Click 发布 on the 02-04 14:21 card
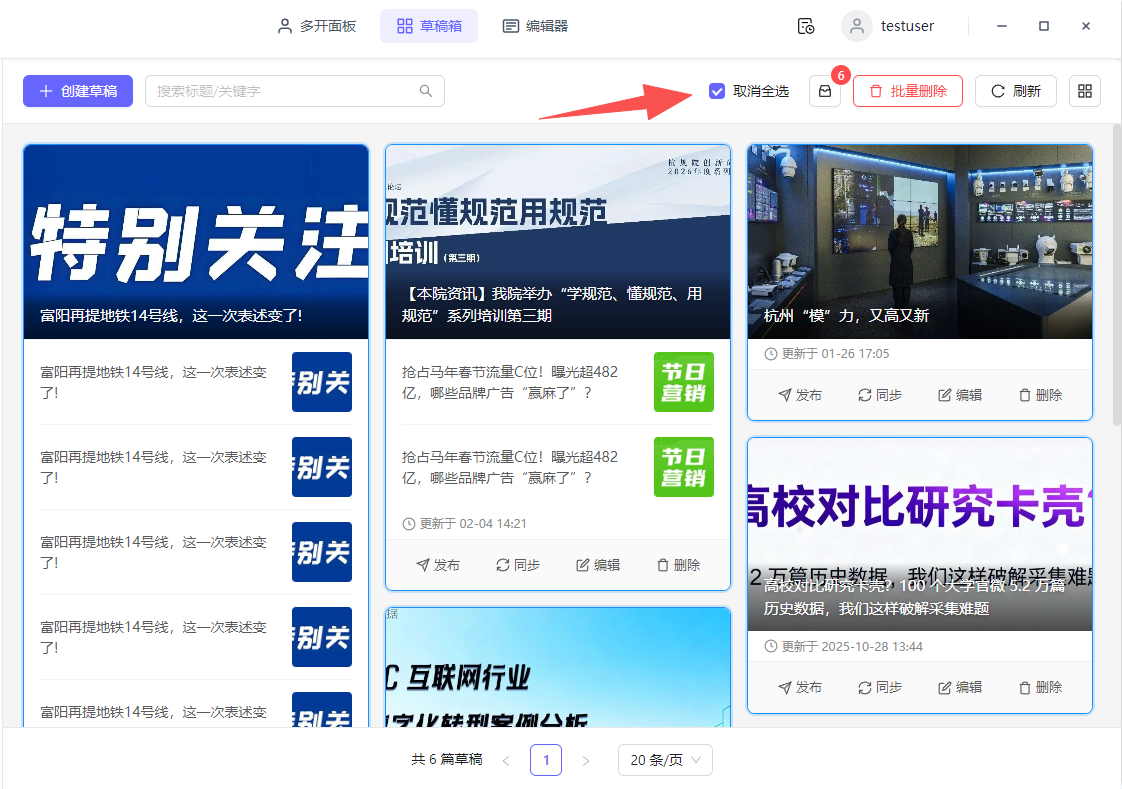 [438, 565]
